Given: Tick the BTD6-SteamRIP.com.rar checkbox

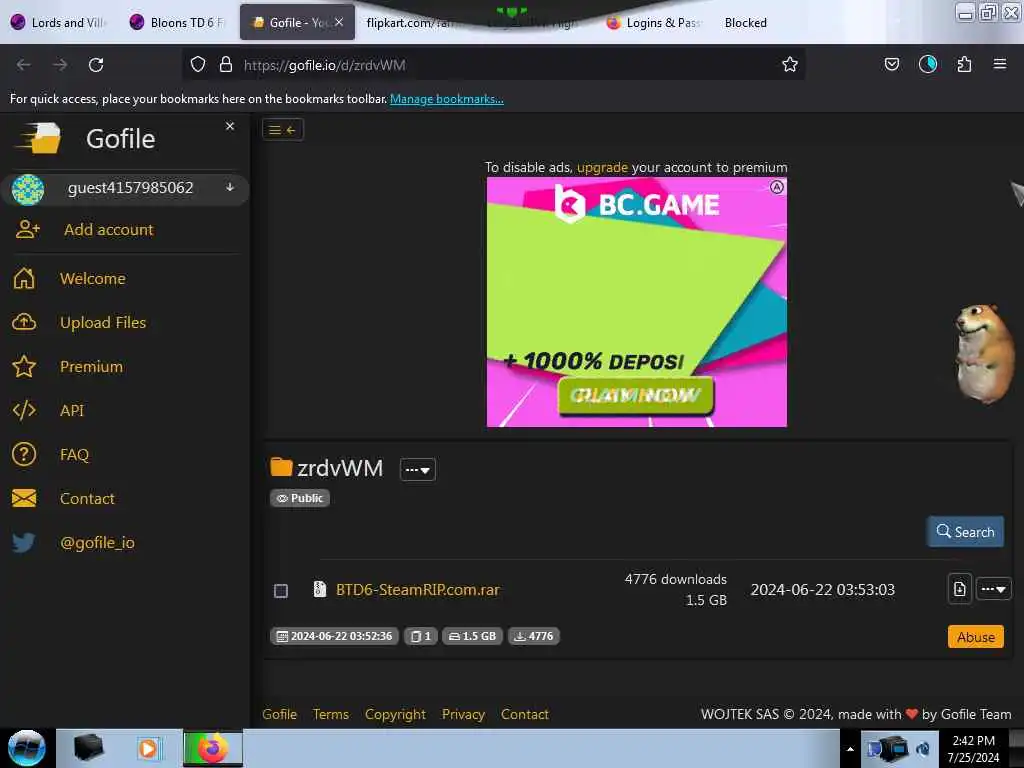Looking at the screenshot, I should [281, 590].
